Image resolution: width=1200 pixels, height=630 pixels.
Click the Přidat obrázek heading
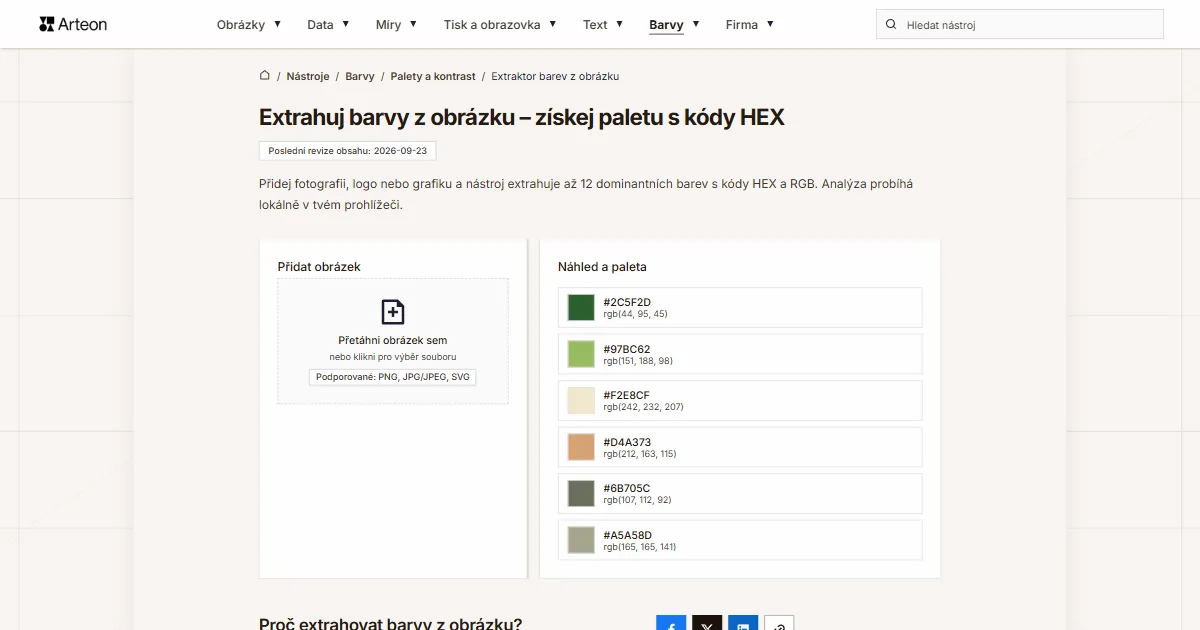319,267
